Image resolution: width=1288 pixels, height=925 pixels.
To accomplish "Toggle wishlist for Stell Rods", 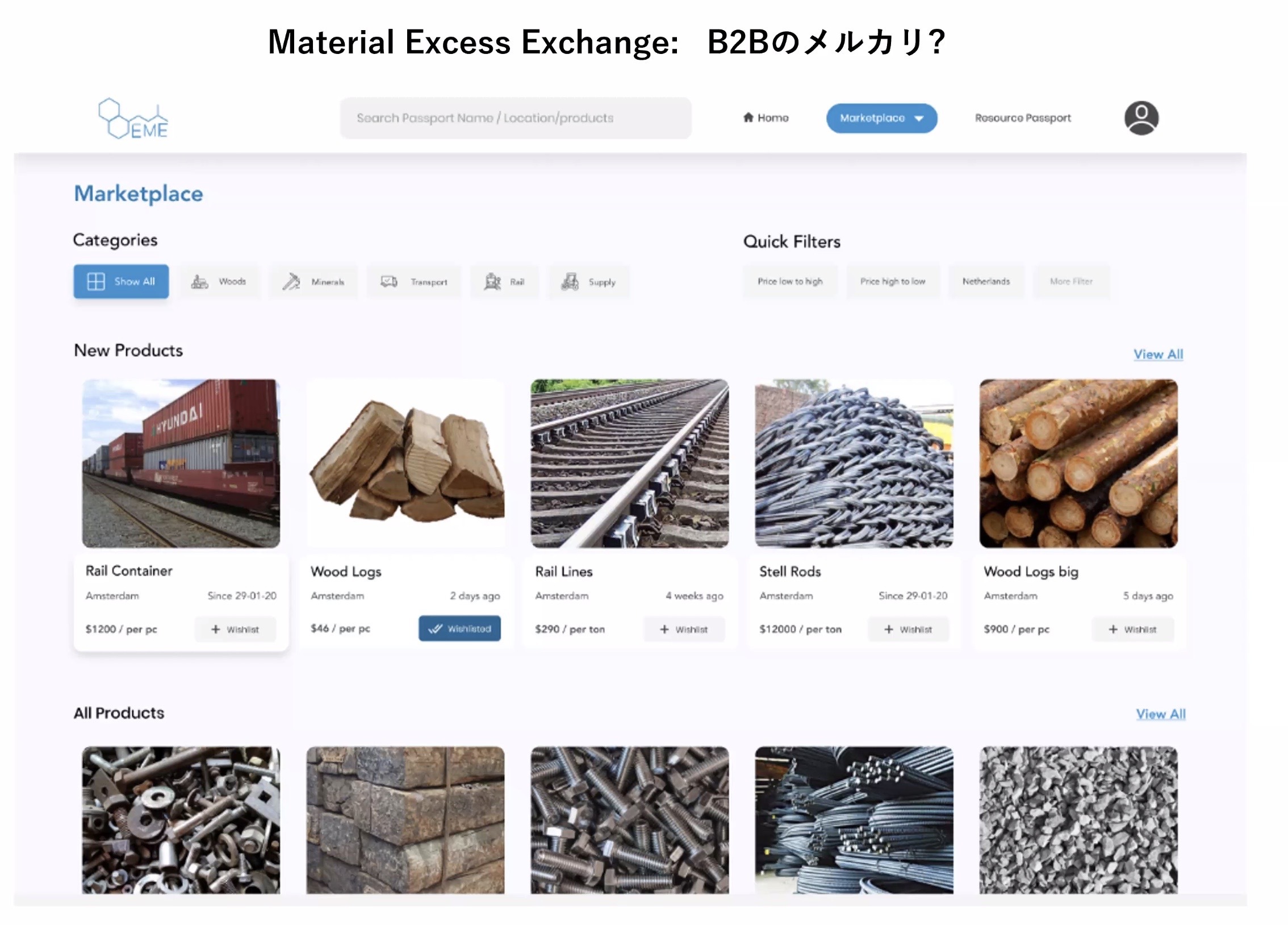I will point(909,629).
